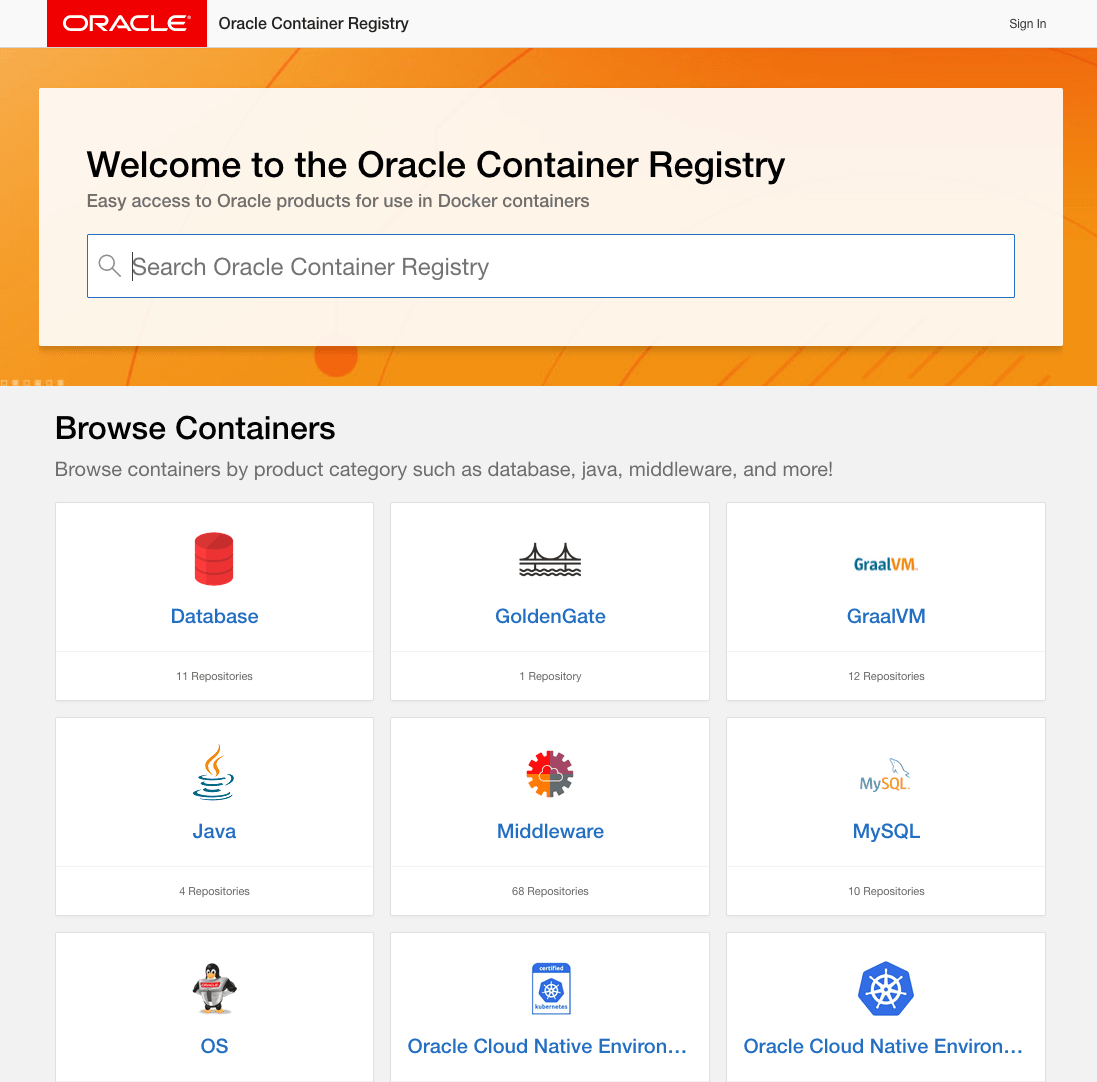Viewport: 1097px width, 1082px height.
Task: Click the '4 Repositories' text
Action: pos(214,891)
